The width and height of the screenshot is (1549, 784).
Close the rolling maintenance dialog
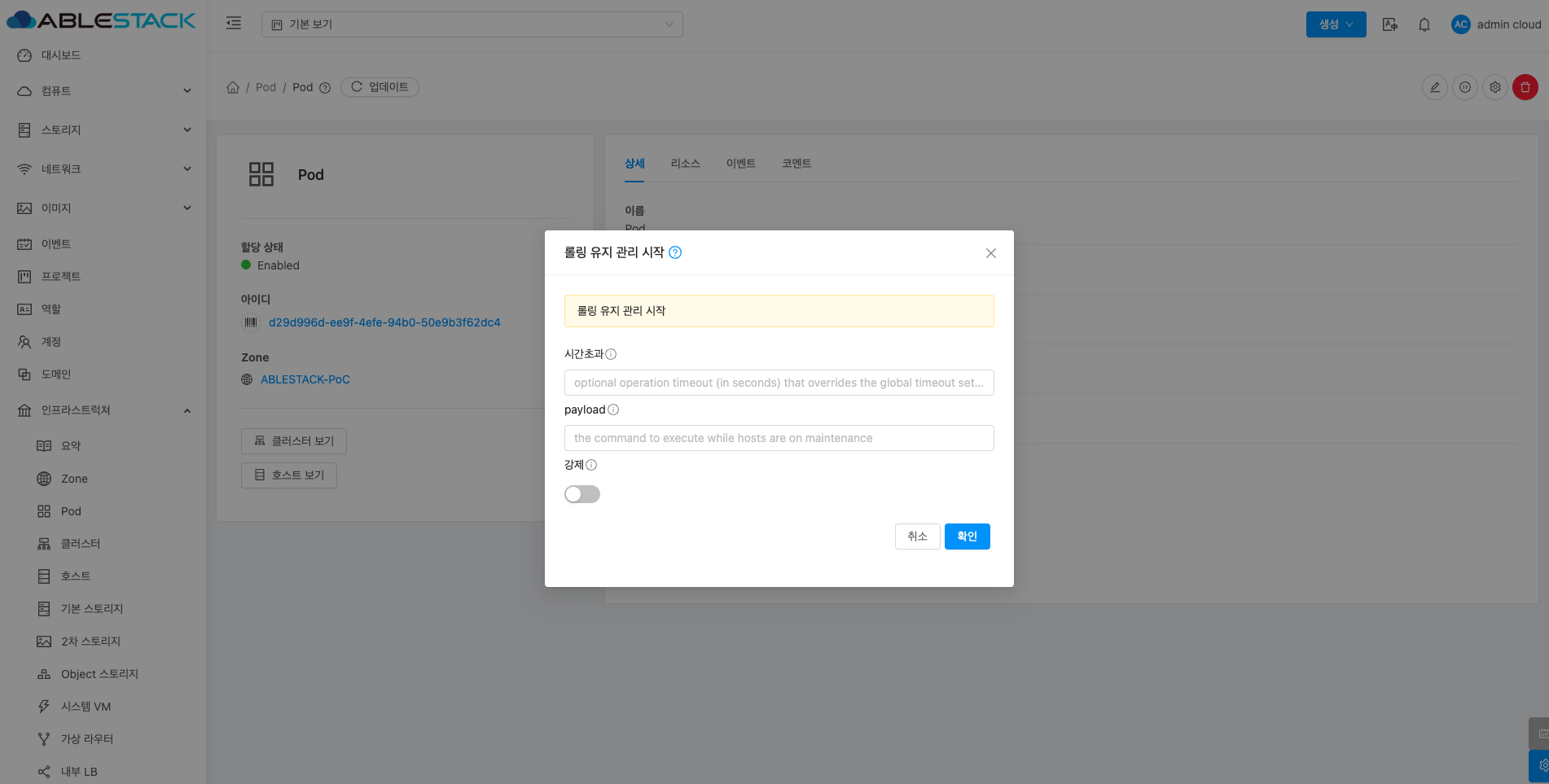[x=990, y=253]
